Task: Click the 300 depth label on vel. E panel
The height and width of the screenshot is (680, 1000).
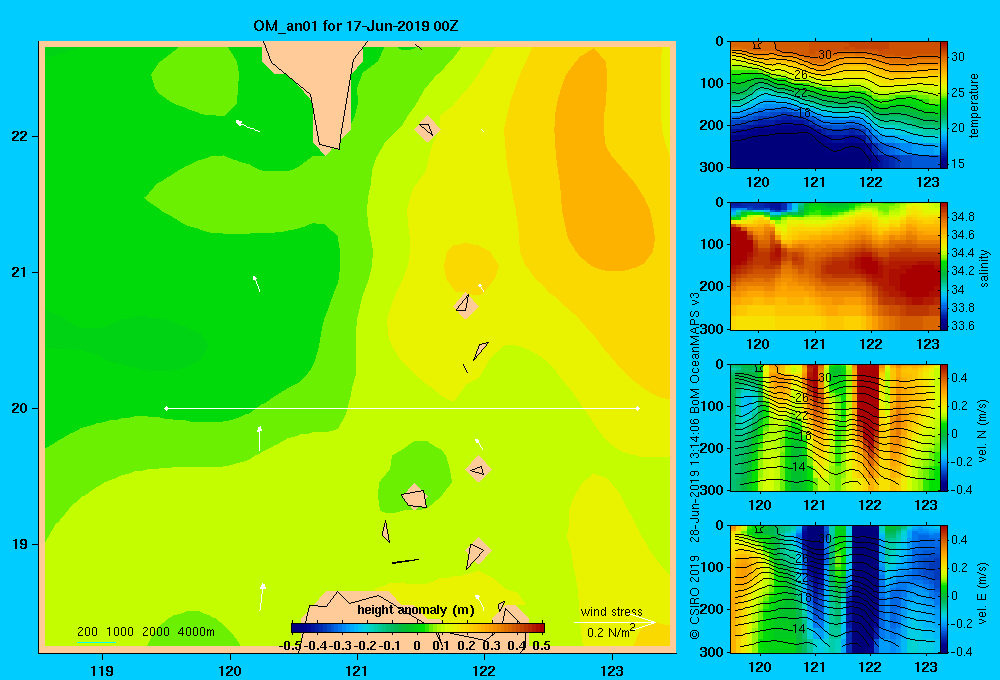Action: pos(712,651)
